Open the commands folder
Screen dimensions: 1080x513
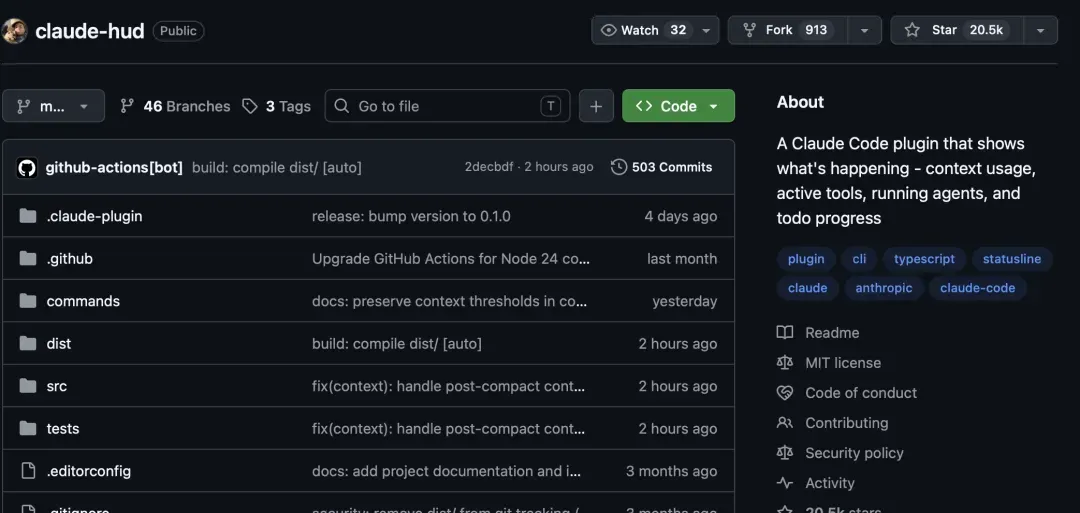pos(83,301)
